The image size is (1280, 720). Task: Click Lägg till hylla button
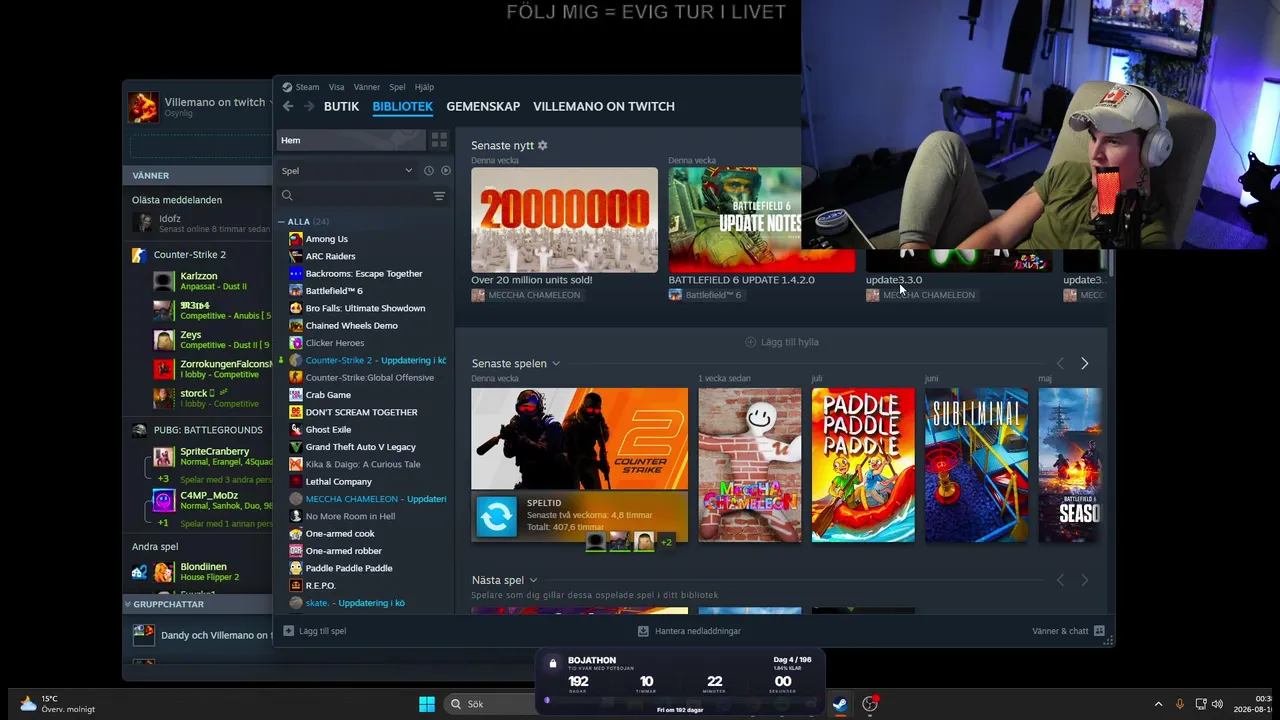[x=782, y=342]
